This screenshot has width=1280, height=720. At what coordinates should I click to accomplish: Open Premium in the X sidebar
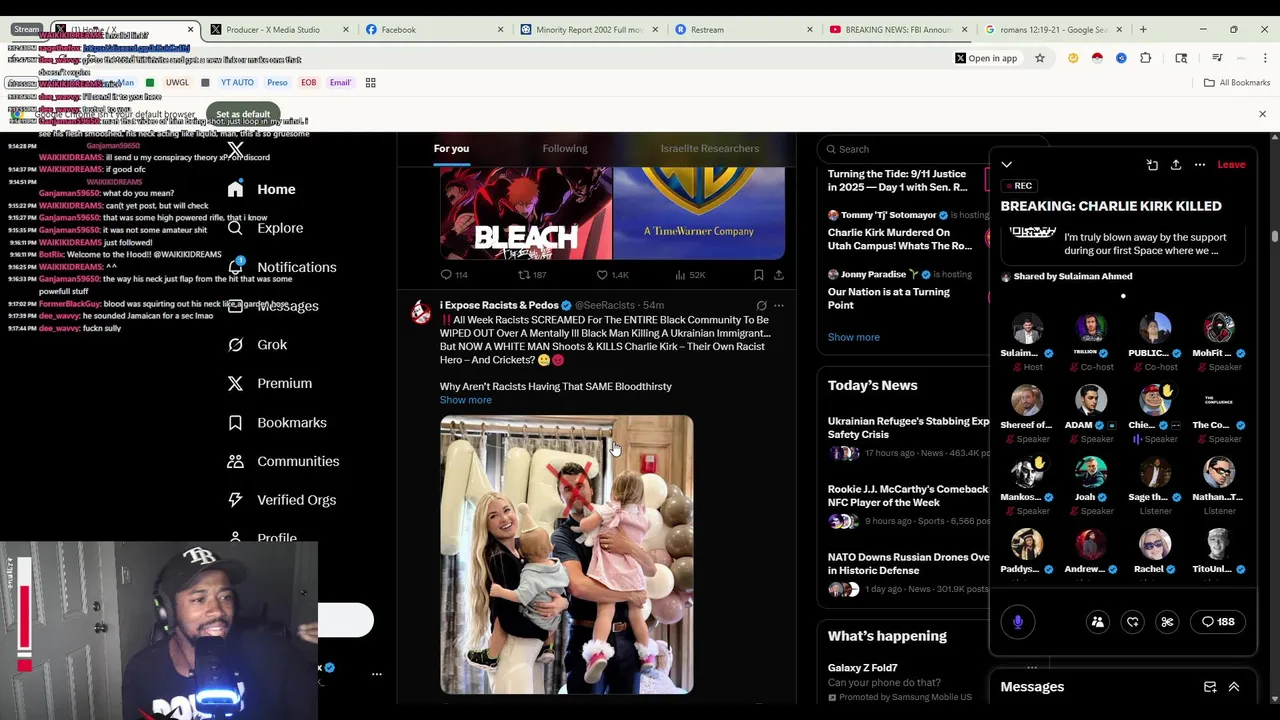pyautogui.click(x=270, y=383)
